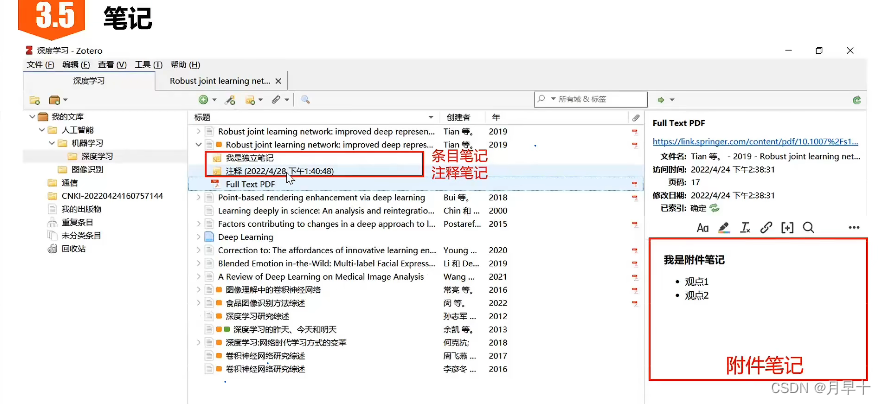Click the 观点1 bullet text in note
The height and width of the screenshot is (404, 886).
697,281
